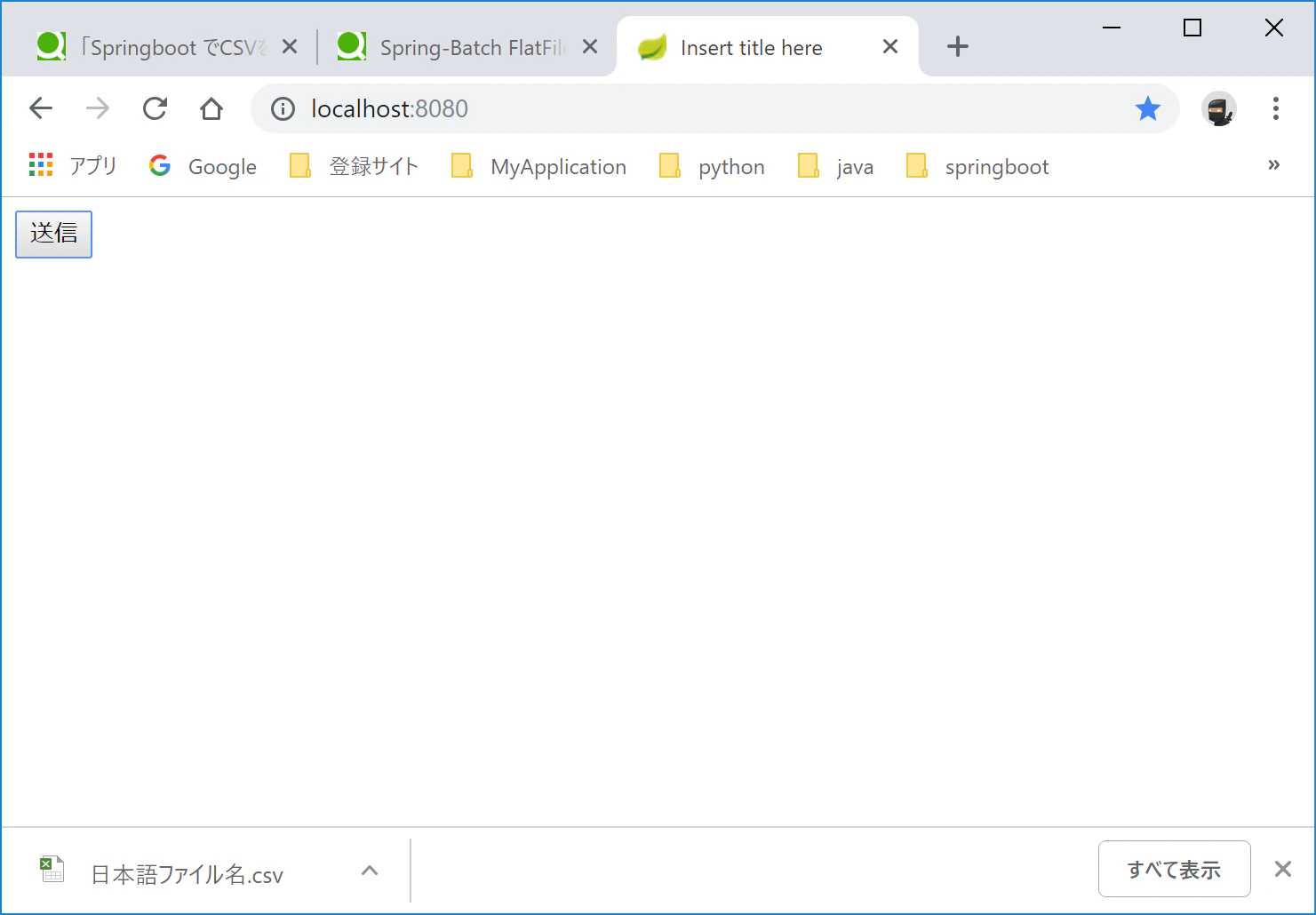
Task: Expand options for the downloaded csv file
Action: pos(370,871)
